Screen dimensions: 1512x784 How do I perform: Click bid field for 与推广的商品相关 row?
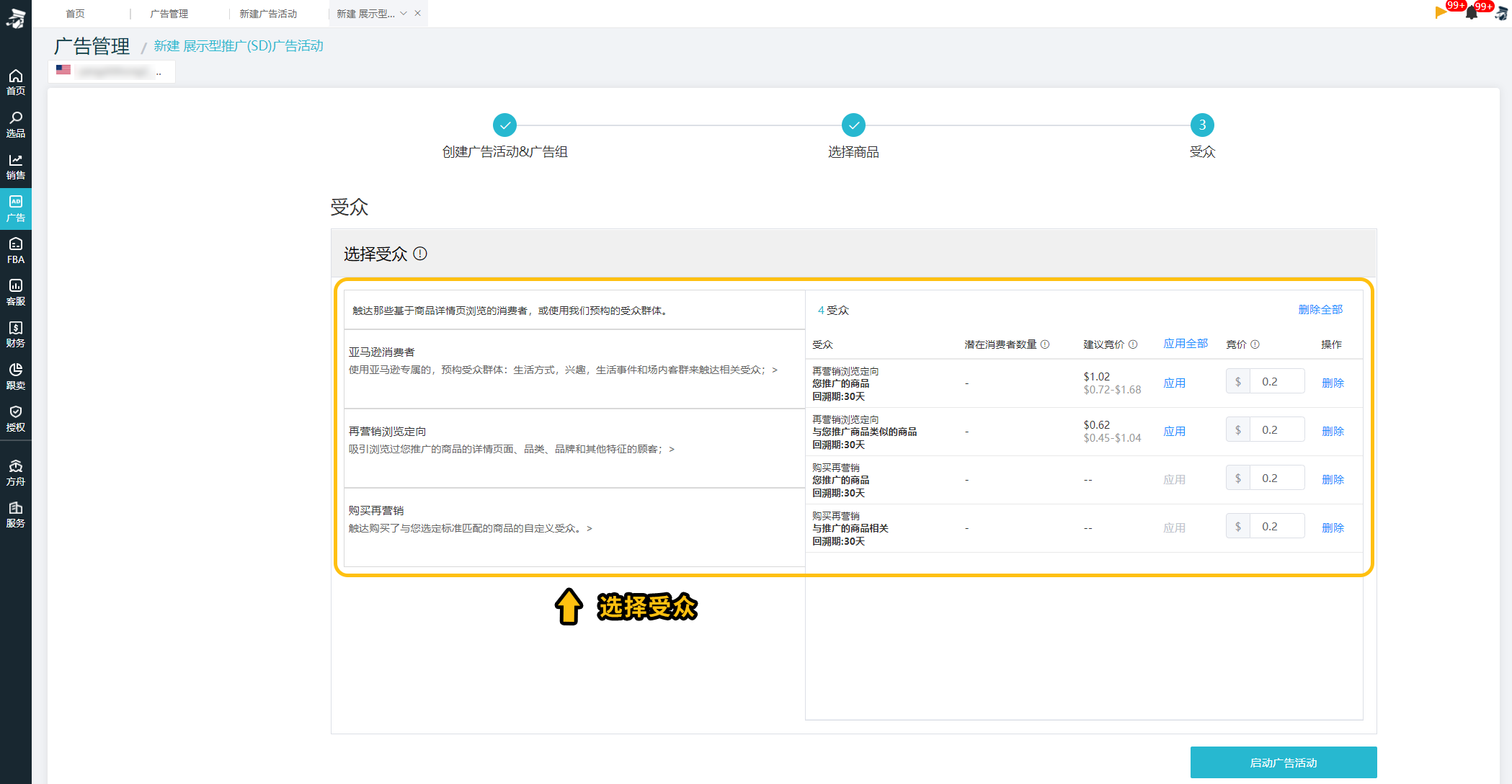[x=1277, y=527]
